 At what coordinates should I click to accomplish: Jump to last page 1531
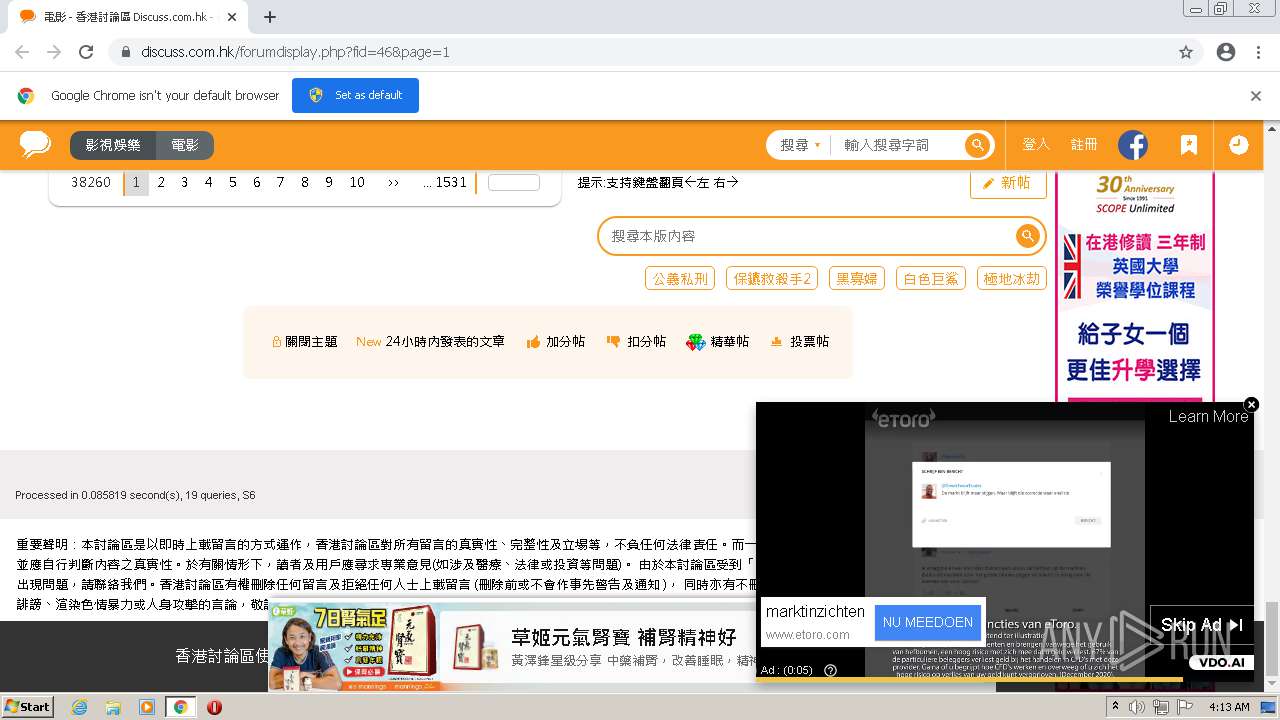click(445, 183)
